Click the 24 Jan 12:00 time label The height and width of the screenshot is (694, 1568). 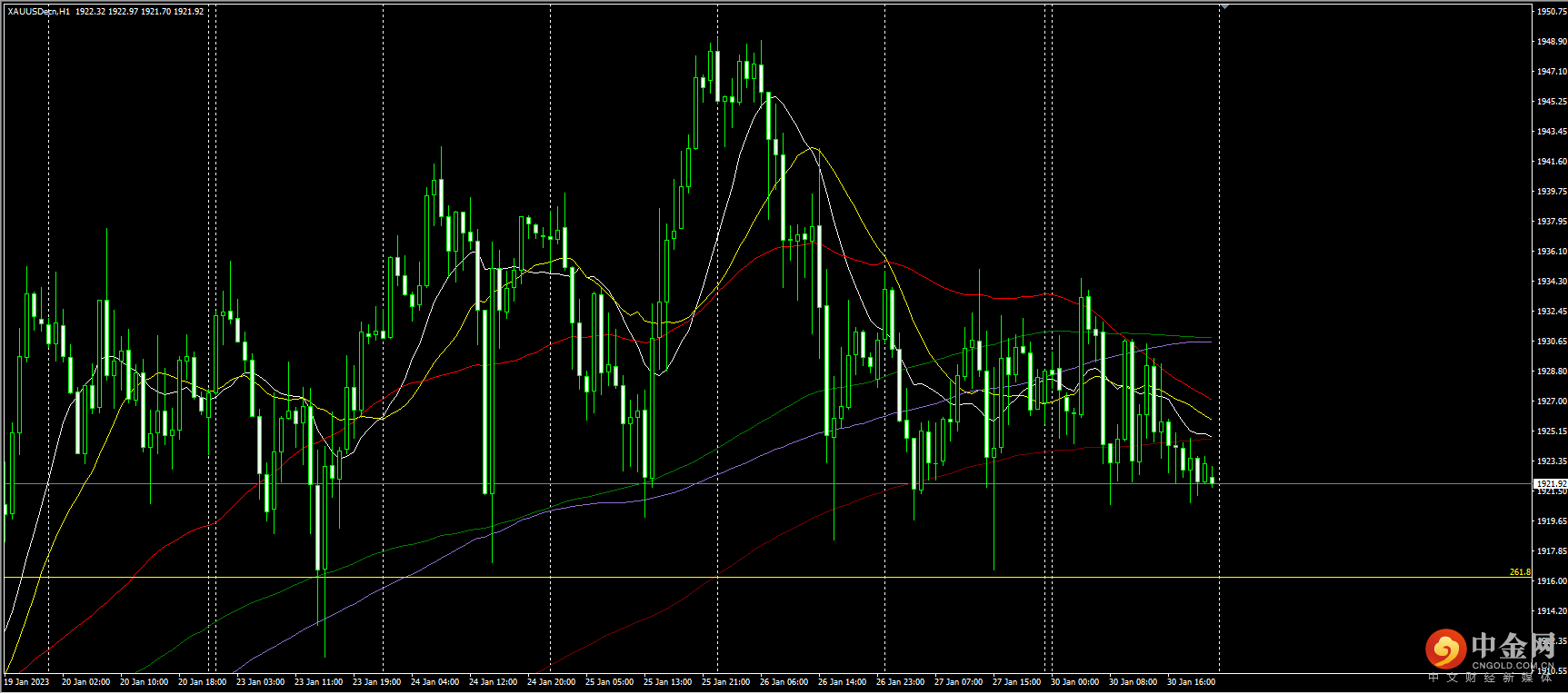tap(493, 682)
